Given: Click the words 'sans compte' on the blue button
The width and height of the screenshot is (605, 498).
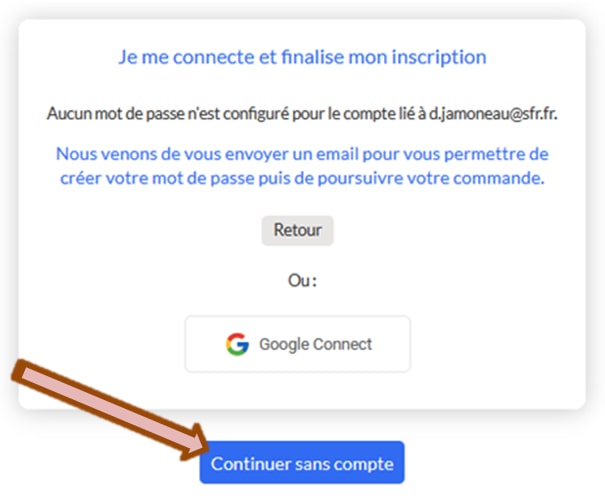Looking at the screenshot, I should [x=344, y=463].
